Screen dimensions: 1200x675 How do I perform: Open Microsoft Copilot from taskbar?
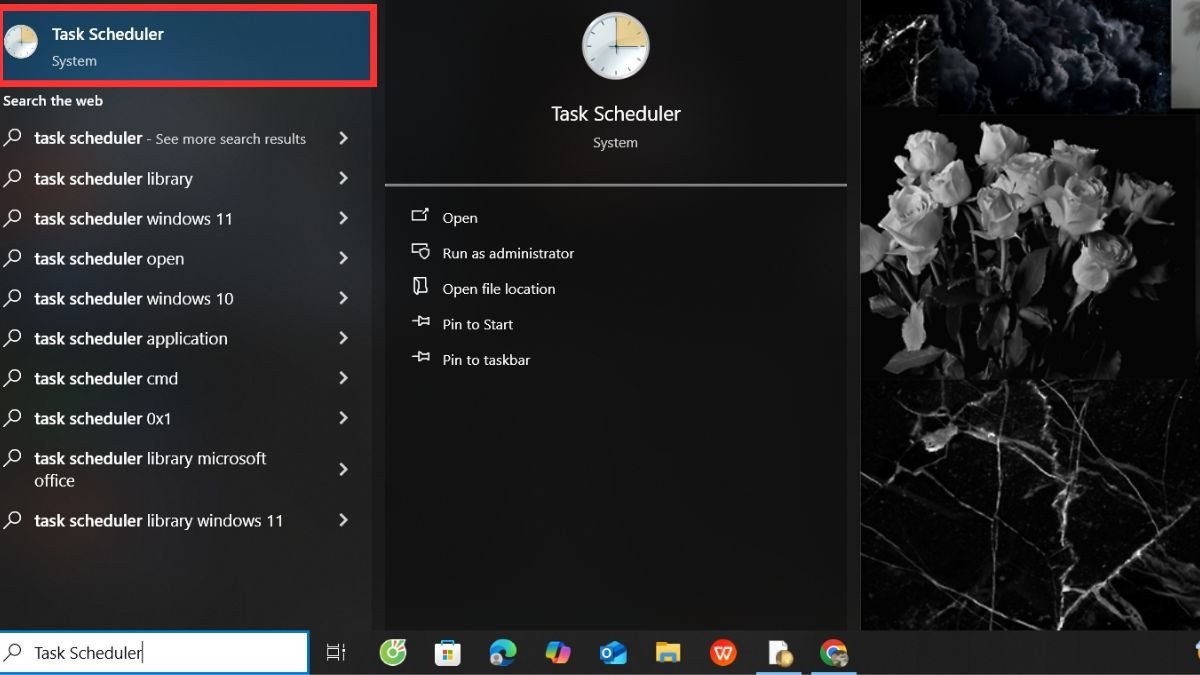[x=557, y=652]
